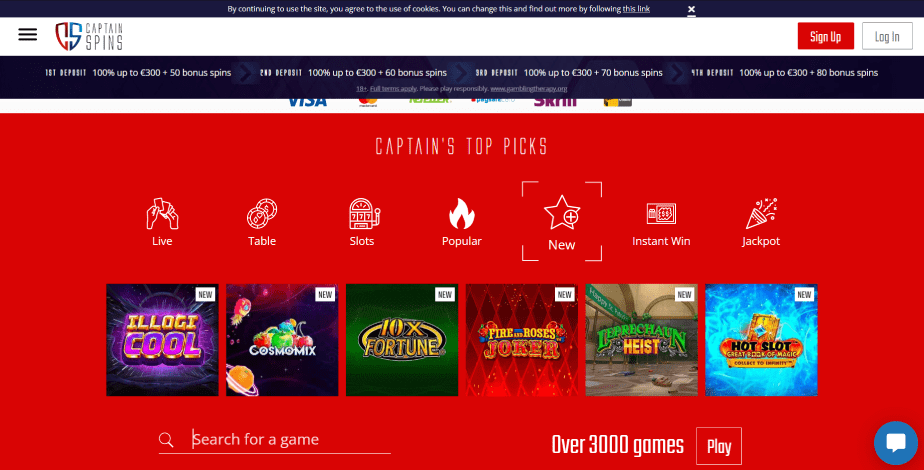Go to Captain Spins logo home
The image size is (924, 470).
point(89,37)
